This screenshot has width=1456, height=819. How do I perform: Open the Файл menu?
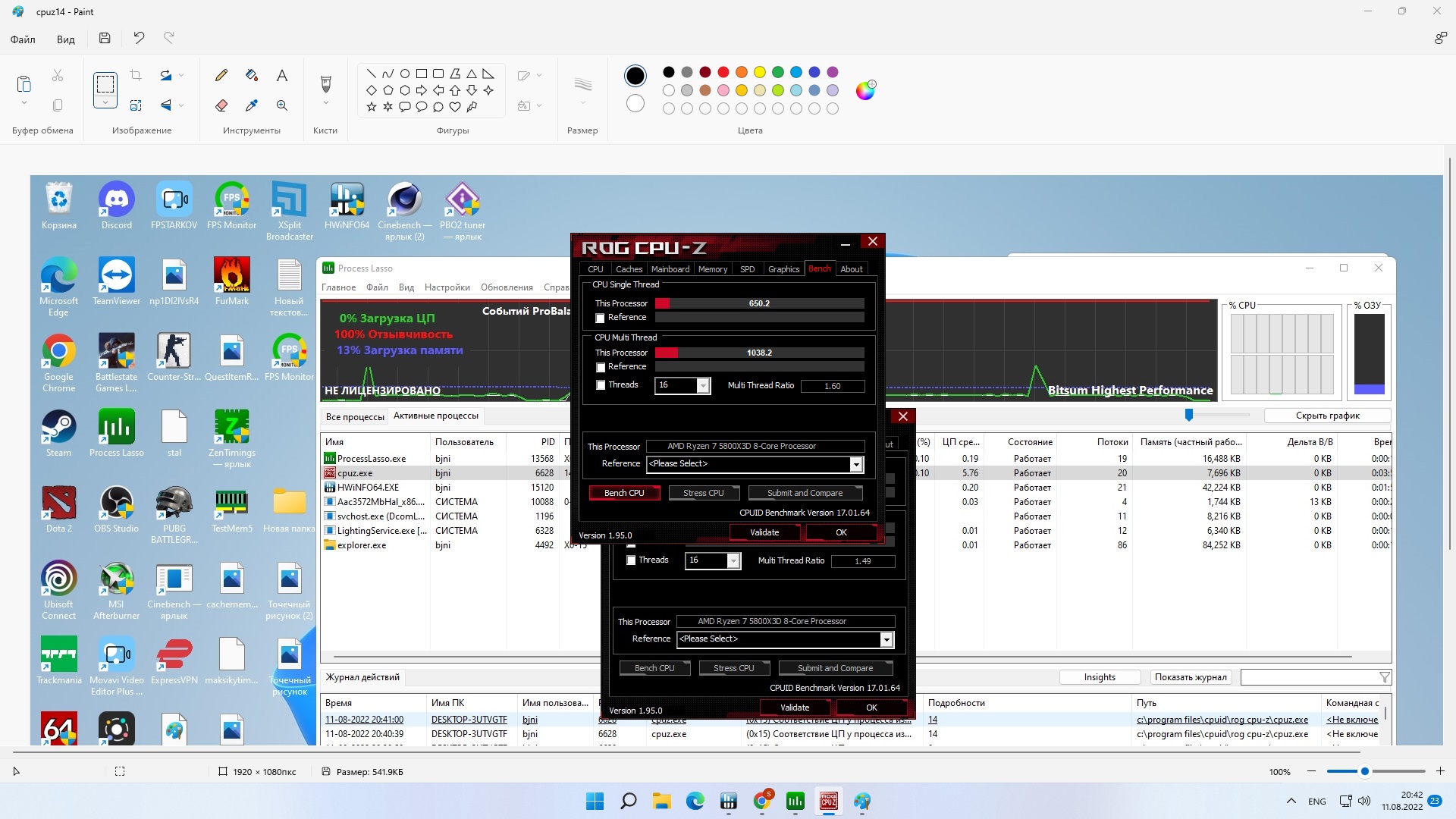tap(23, 39)
